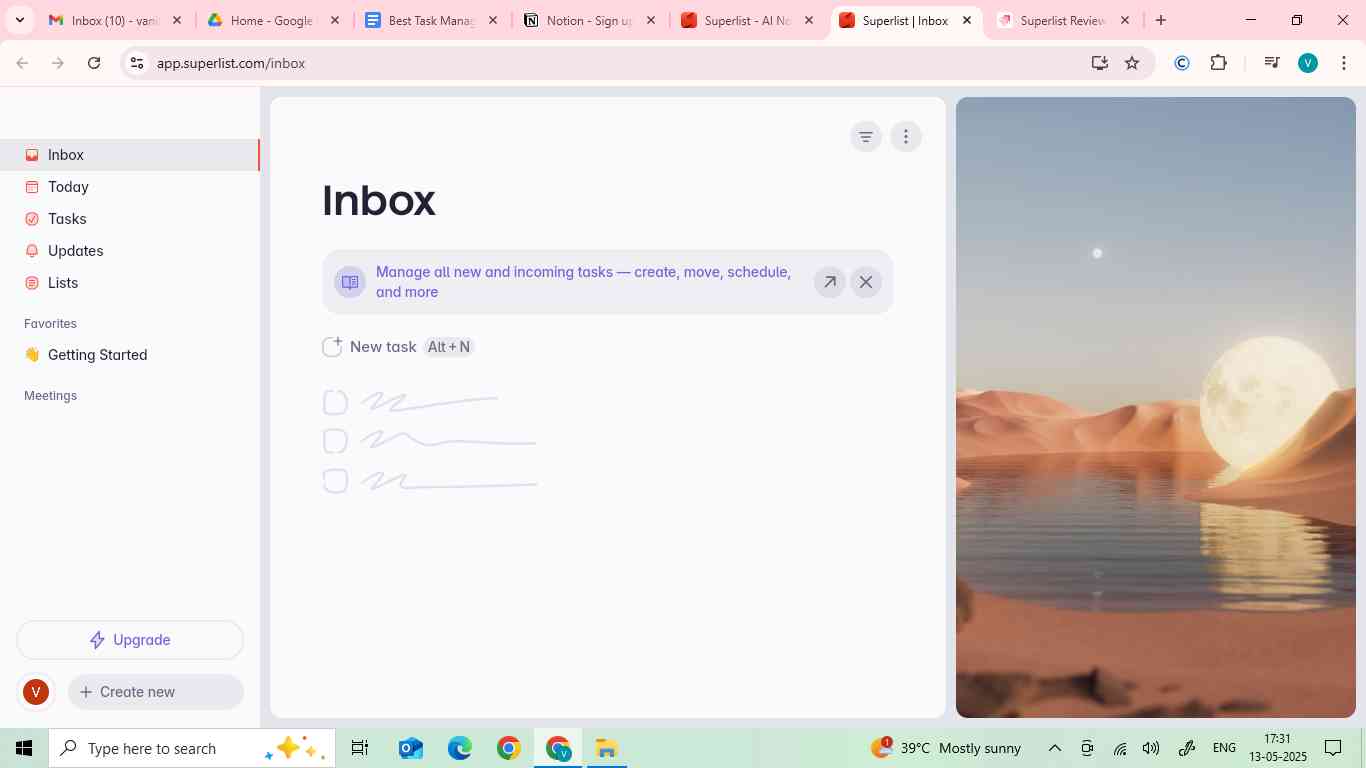Open the user avatar profile in sidebar
Viewport: 1366px width, 768px height.
coord(36,692)
